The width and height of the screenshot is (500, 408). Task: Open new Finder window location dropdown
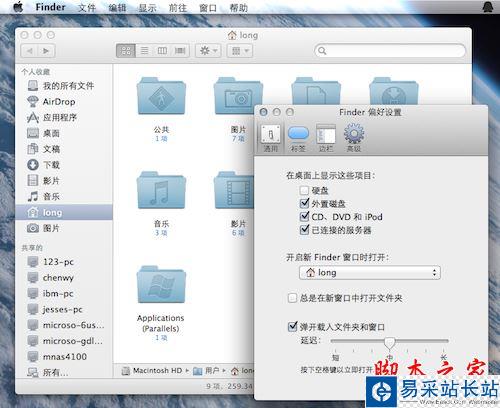(370, 273)
